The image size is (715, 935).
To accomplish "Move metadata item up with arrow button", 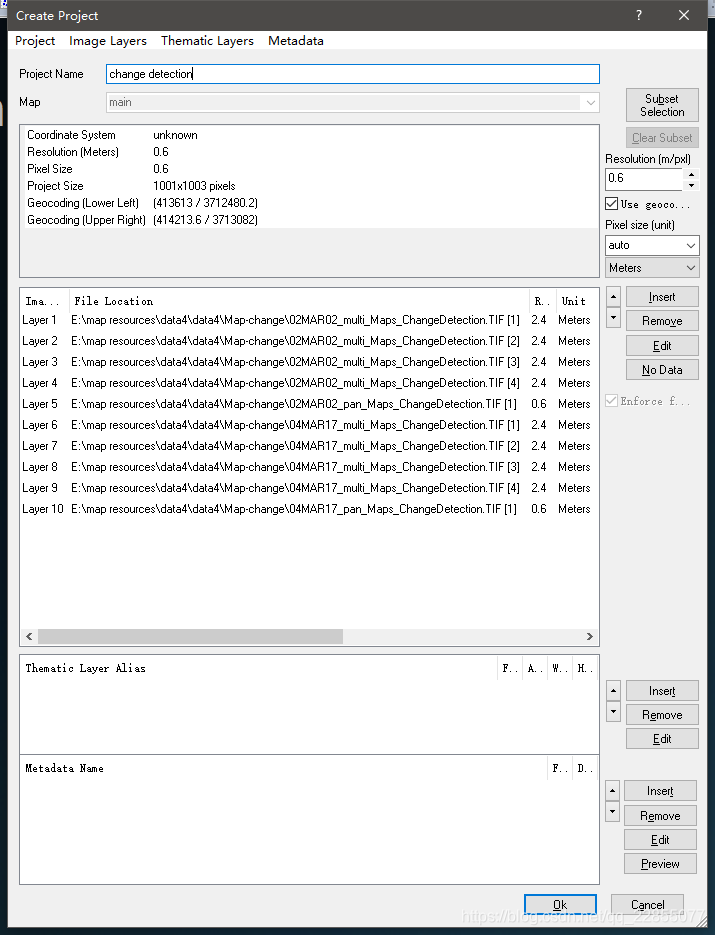I will click(x=612, y=791).
